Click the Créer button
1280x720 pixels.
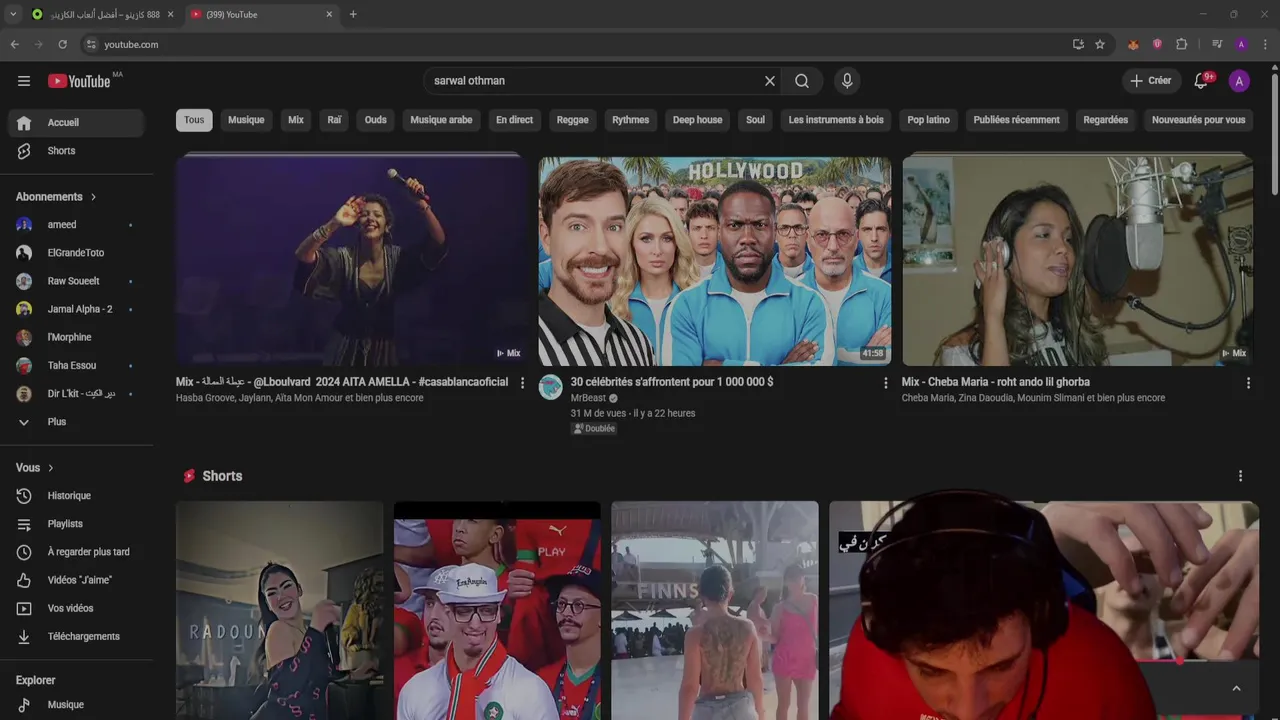coord(1151,81)
